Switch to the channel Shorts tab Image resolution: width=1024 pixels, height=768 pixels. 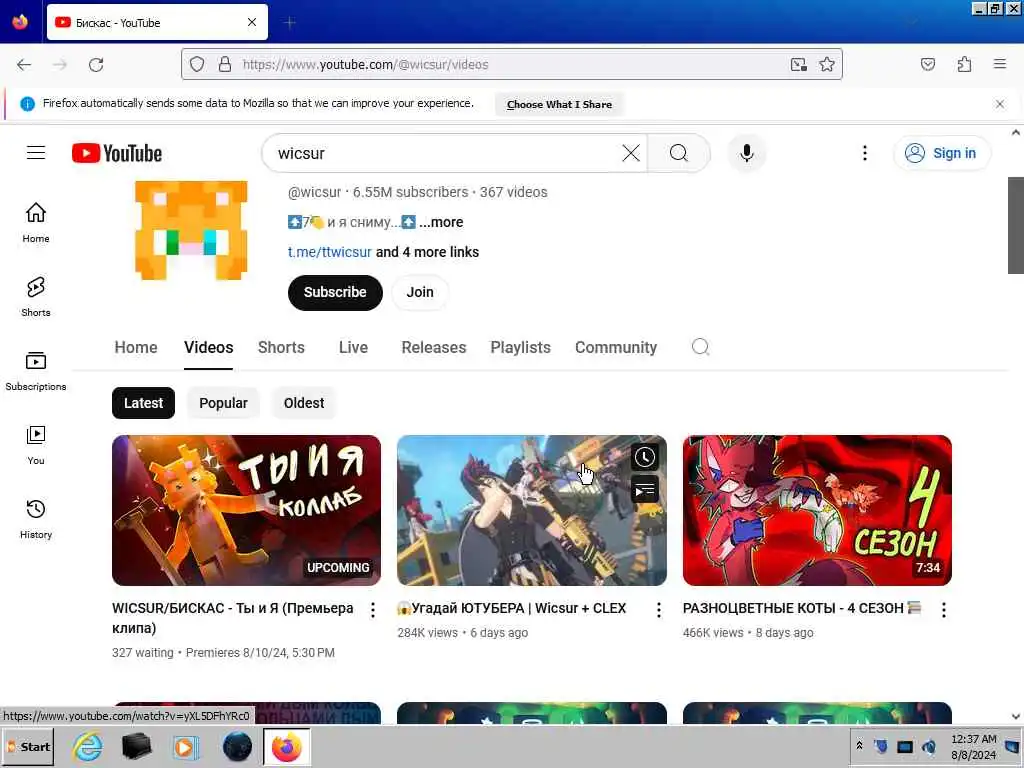pyautogui.click(x=281, y=347)
